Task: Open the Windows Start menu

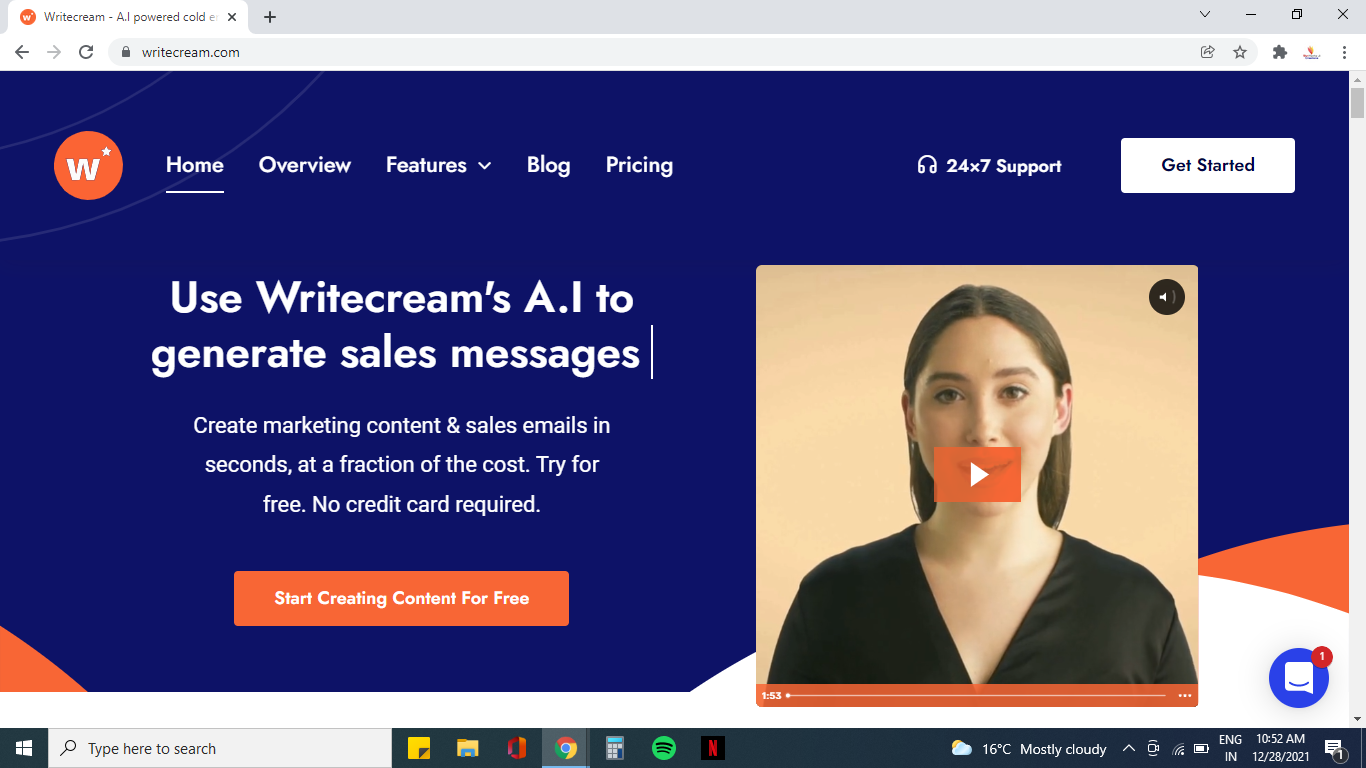Action: point(24,748)
